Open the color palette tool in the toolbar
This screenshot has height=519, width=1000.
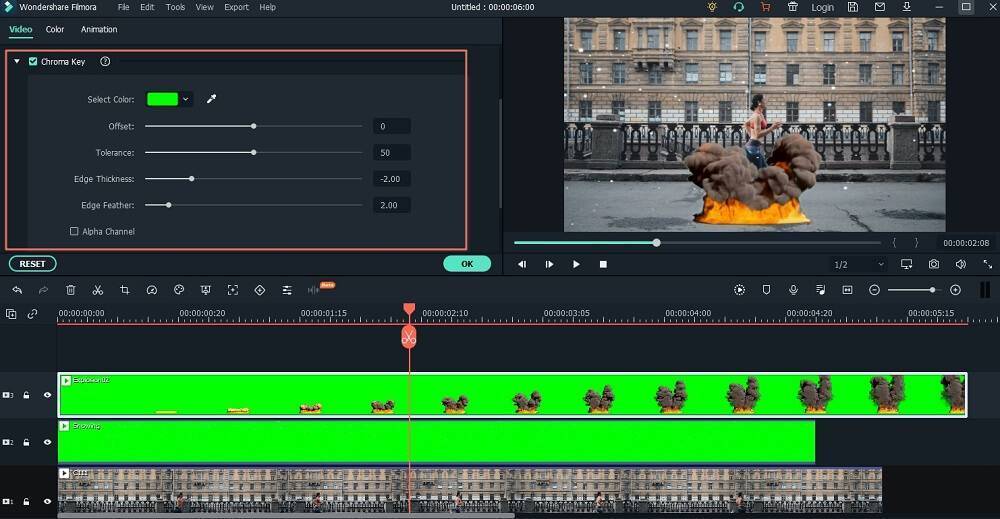[179, 290]
